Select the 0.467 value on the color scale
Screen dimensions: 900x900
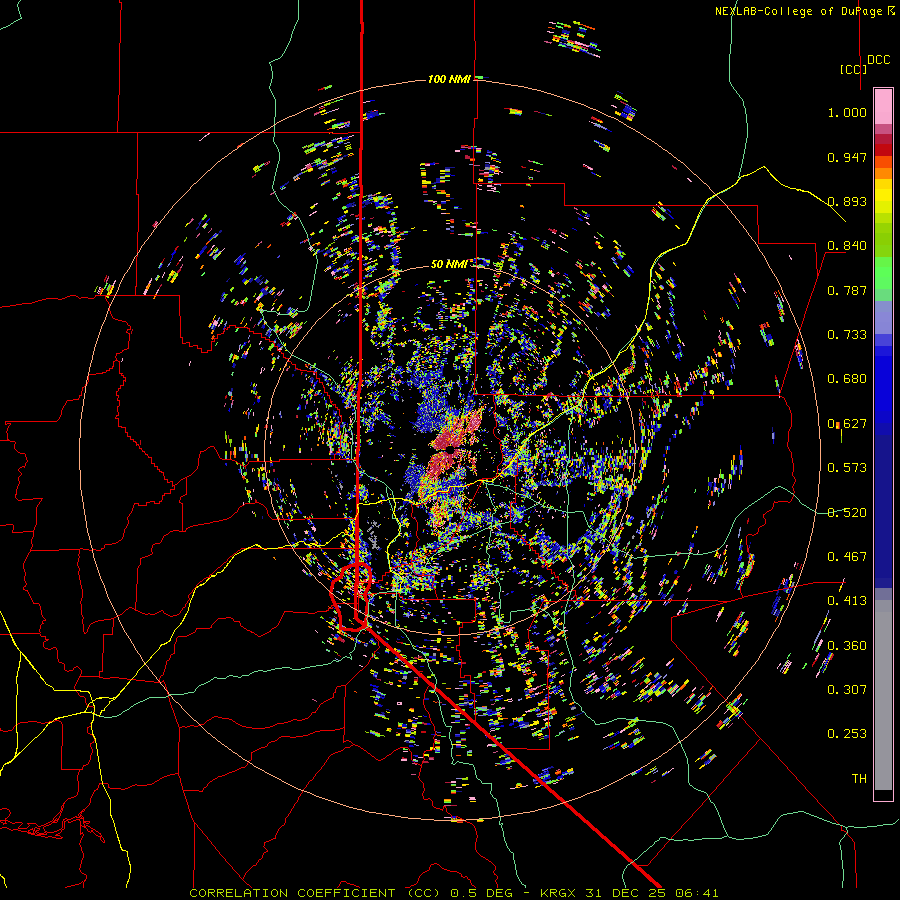click(x=847, y=557)
